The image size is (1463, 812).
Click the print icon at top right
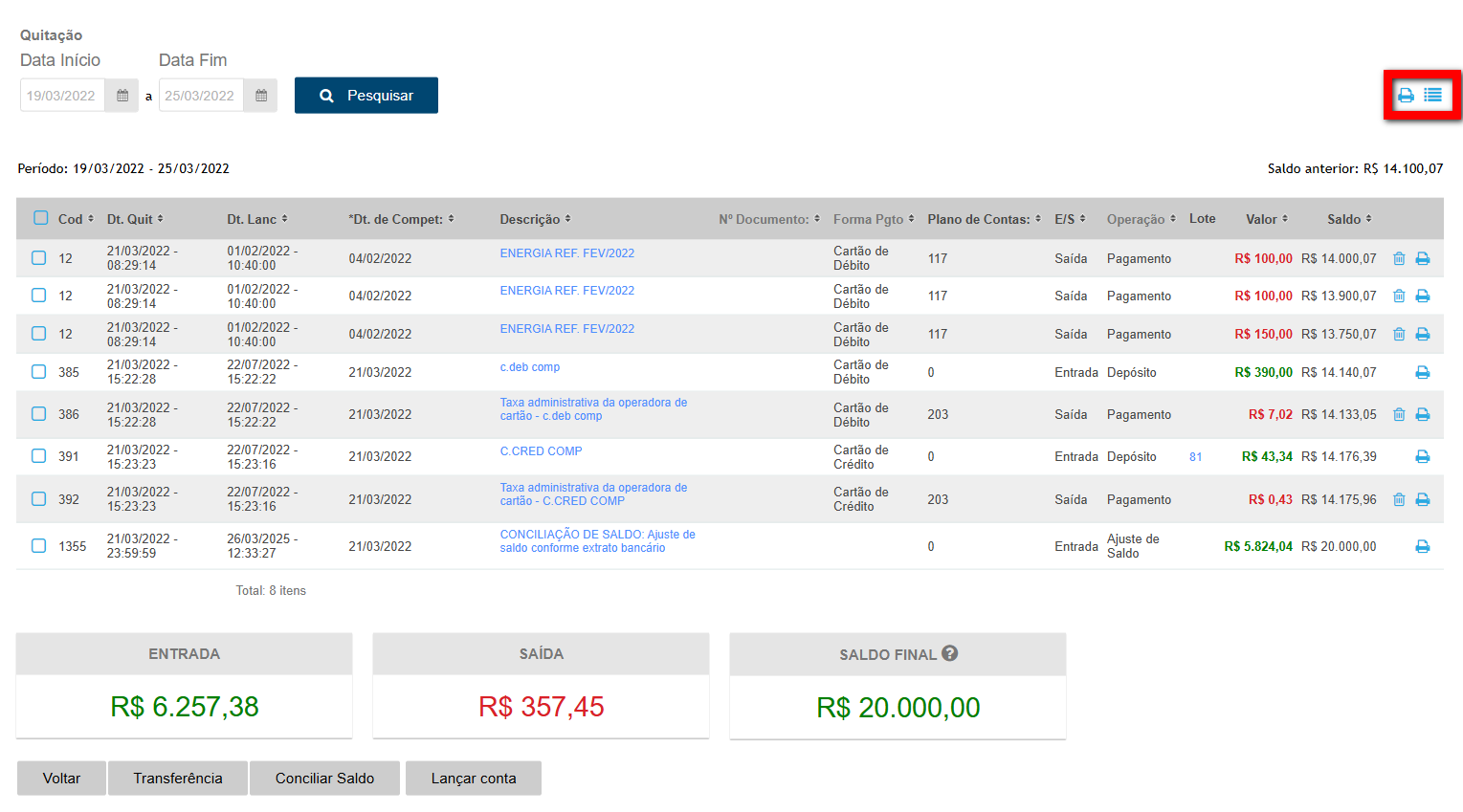click(1406, 95)
